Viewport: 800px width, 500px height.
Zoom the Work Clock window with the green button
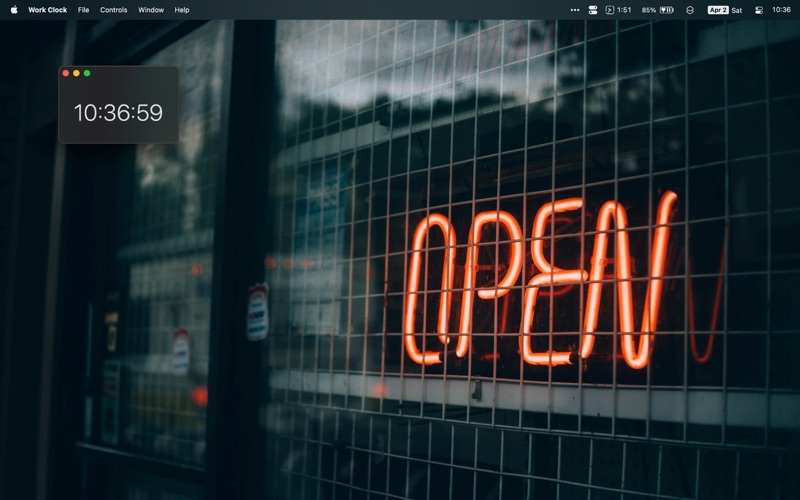click(87, 73)
